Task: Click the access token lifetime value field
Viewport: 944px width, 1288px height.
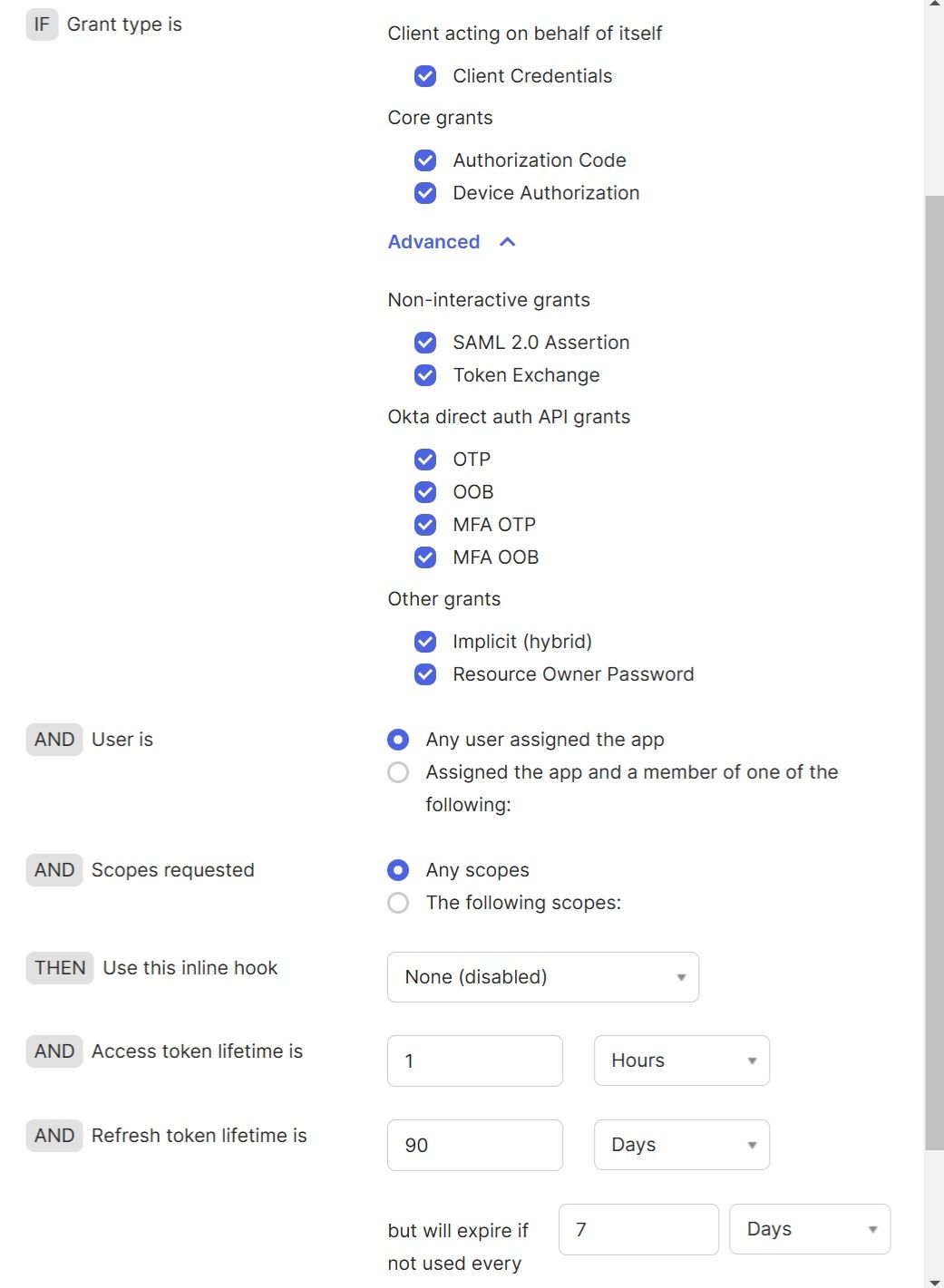Action: (x=474, y=1060)
